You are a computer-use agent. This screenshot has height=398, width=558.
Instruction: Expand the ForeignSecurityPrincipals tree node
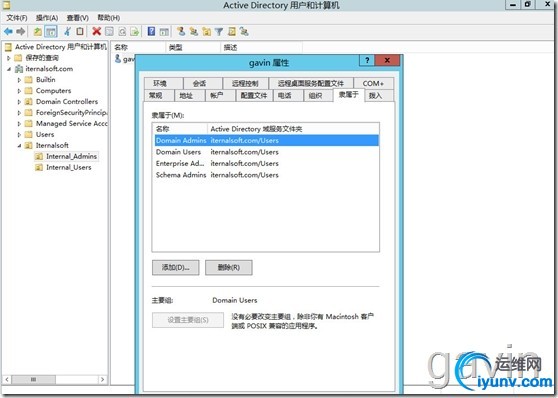coord(19,113)
